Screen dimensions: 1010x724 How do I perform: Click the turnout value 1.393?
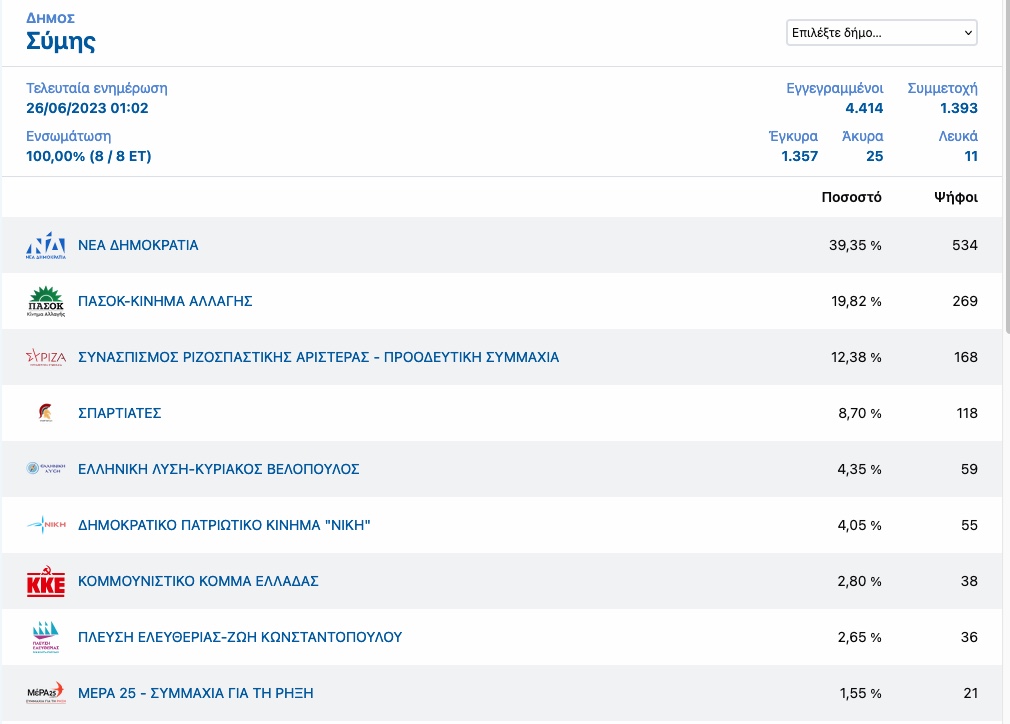click(x=958, y=108)
